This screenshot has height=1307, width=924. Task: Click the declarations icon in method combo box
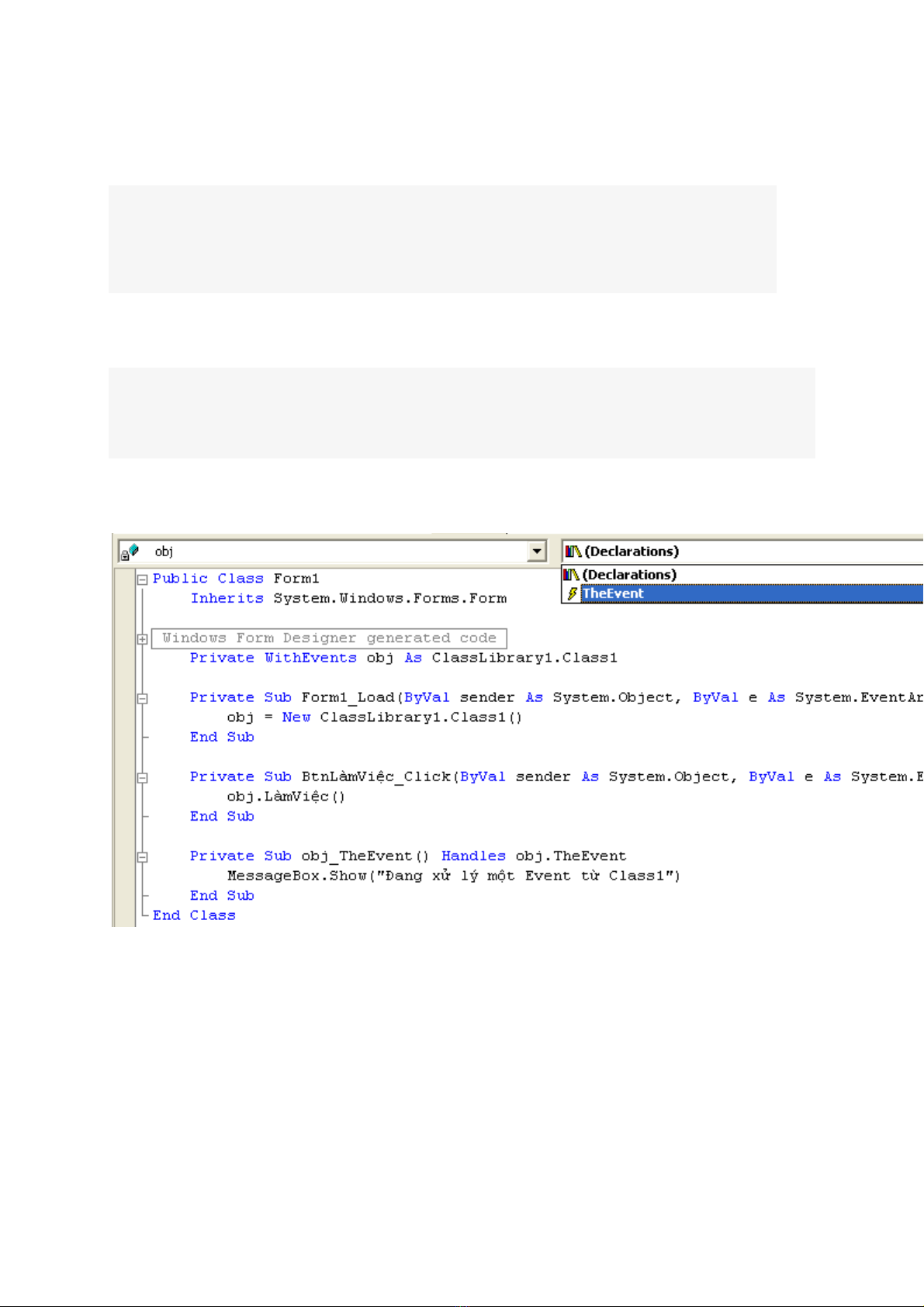coord(573,551)
